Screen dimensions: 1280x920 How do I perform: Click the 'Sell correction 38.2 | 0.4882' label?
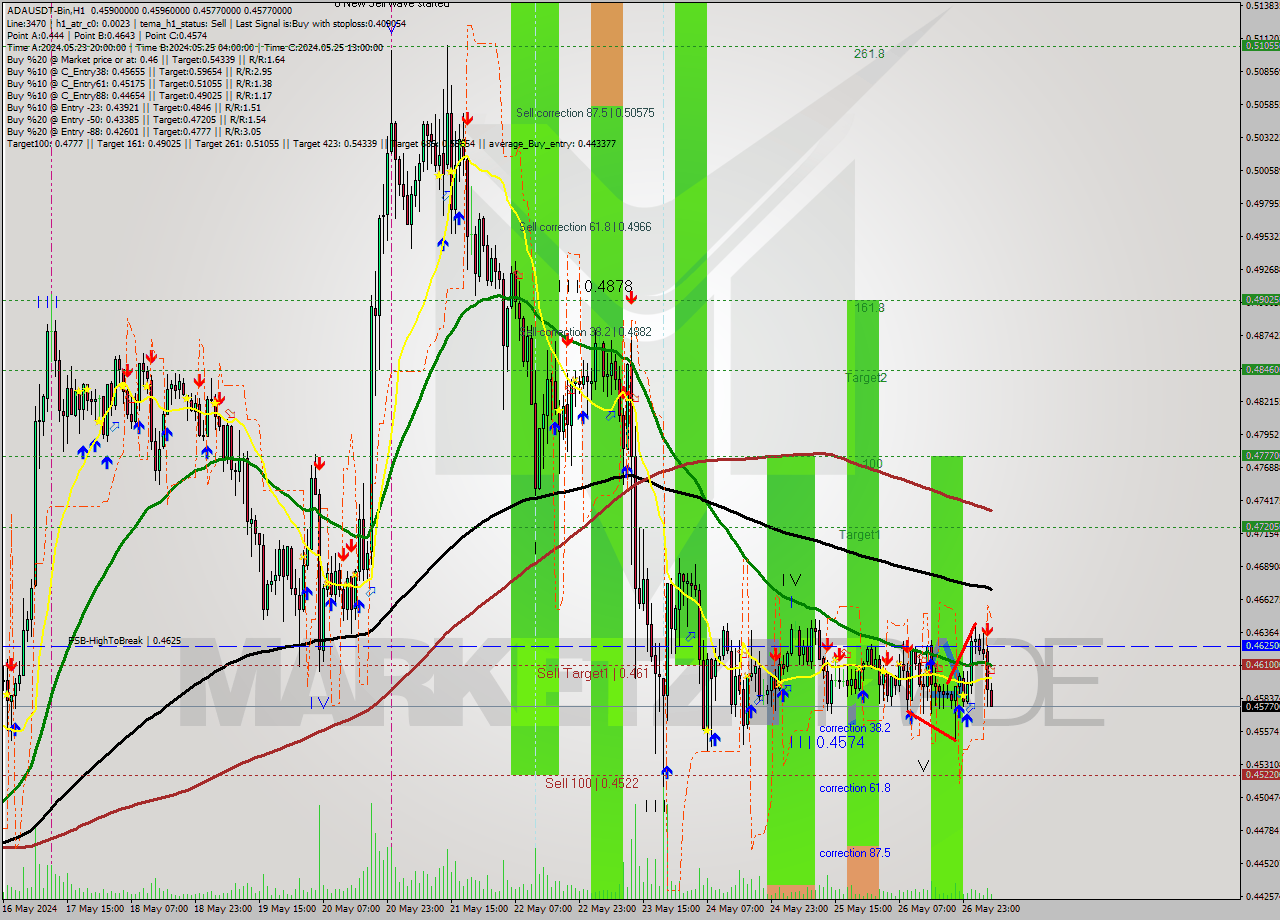[x=585, y=331]
